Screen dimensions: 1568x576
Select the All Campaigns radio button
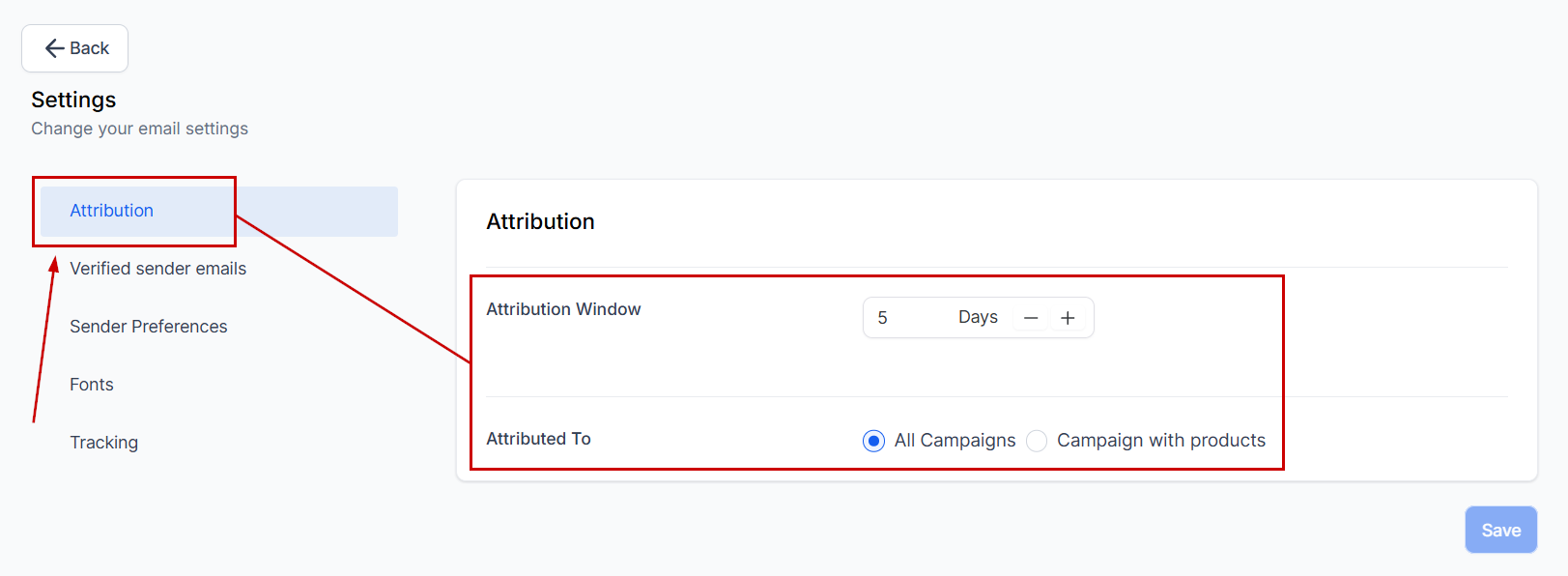[x=873, y=441]
